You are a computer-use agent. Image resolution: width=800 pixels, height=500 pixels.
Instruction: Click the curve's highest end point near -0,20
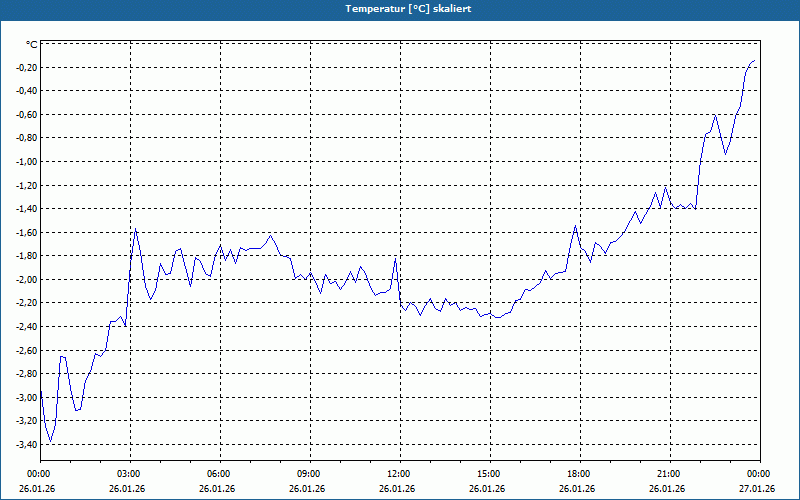click(754, 61)
